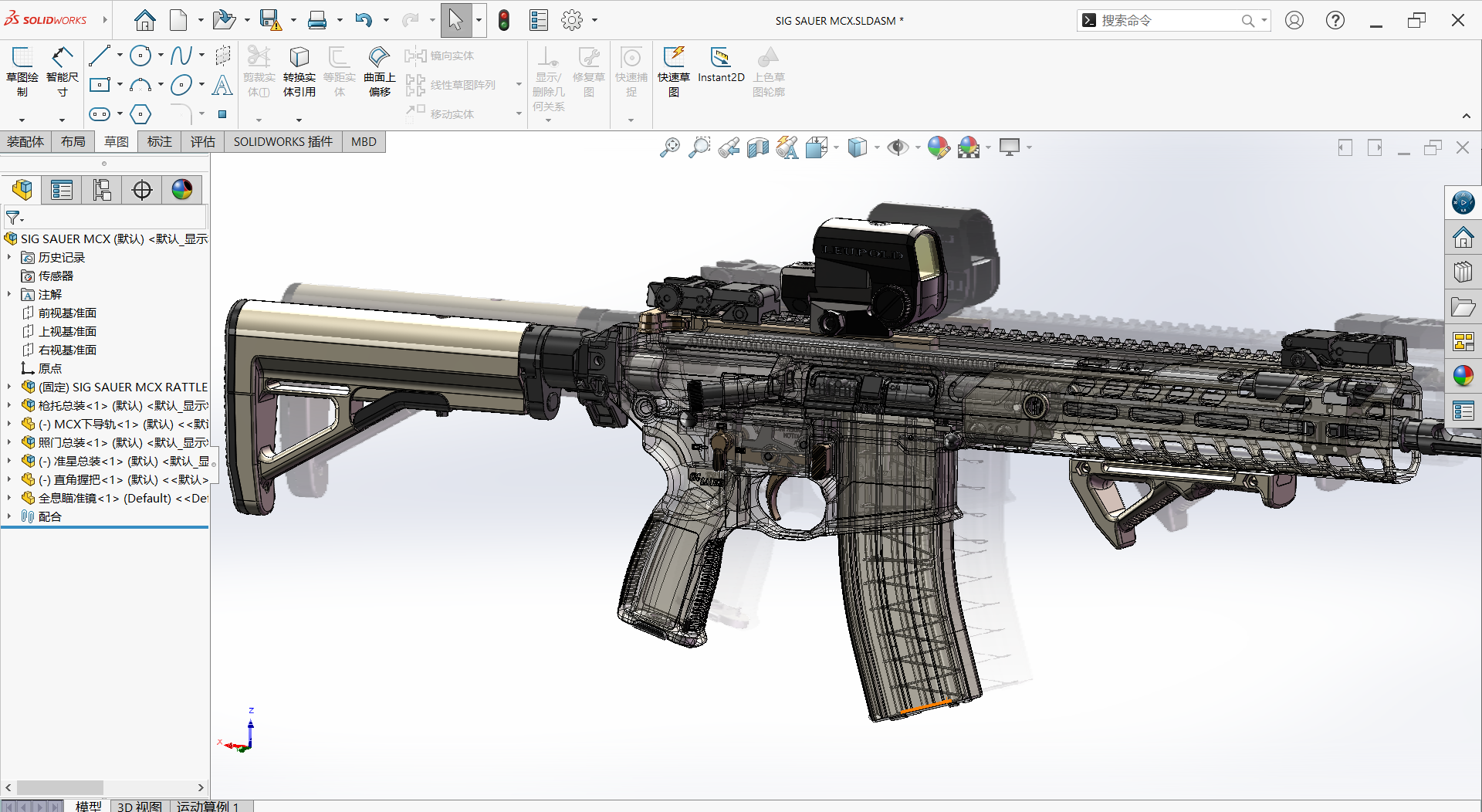Select the Corner Rectangle tool
Screen dimensions: 1482x812
[100, 85]
